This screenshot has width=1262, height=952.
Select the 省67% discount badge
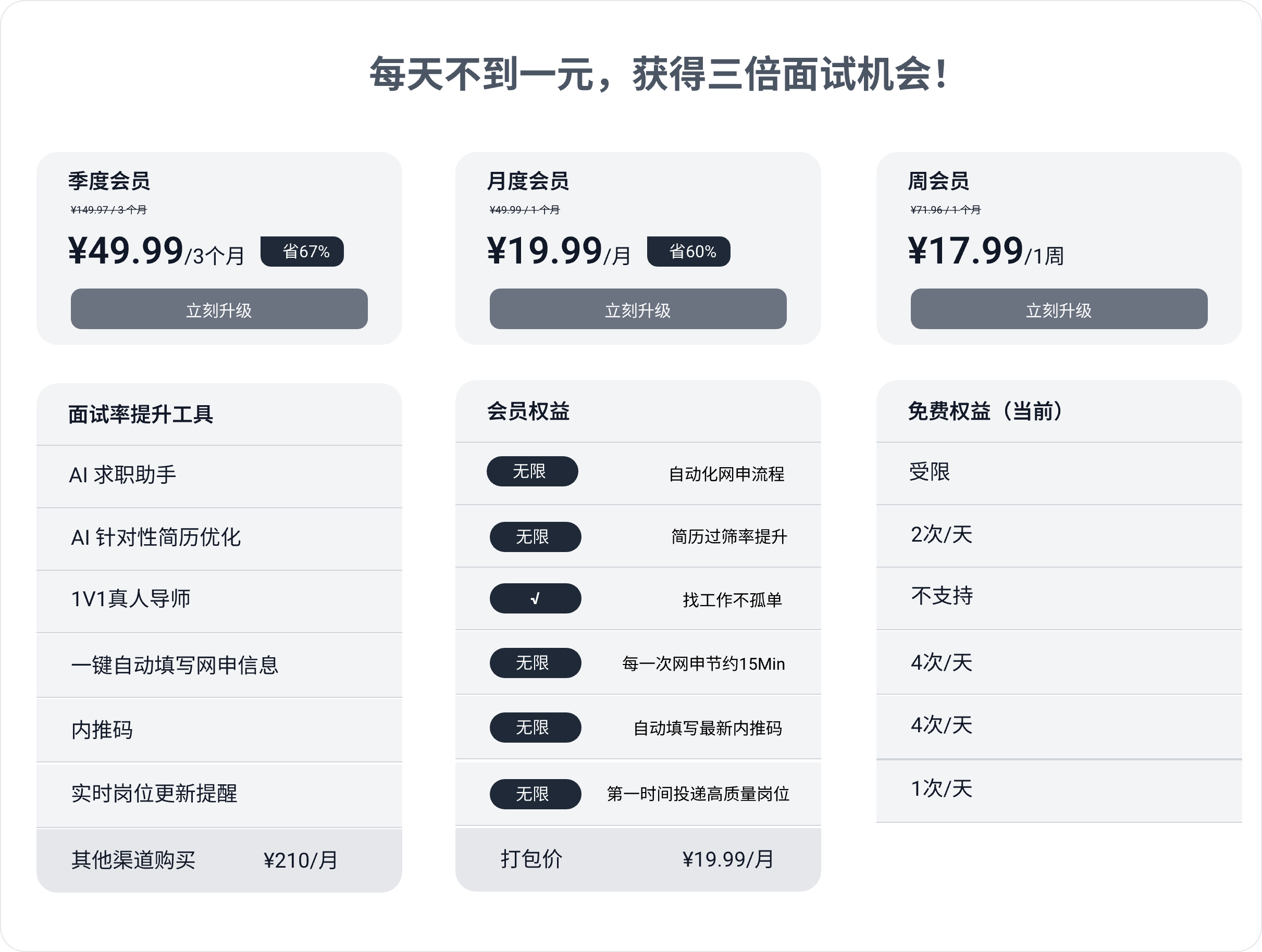point(302,252)
